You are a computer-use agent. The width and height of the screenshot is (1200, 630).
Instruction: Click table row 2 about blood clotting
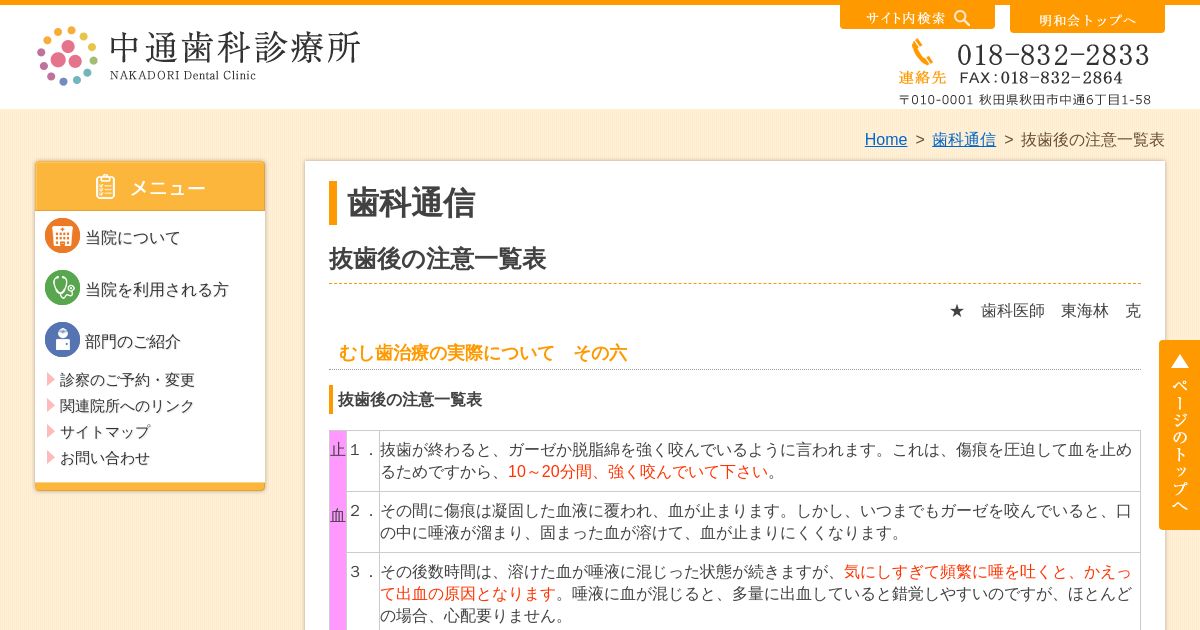743,522
